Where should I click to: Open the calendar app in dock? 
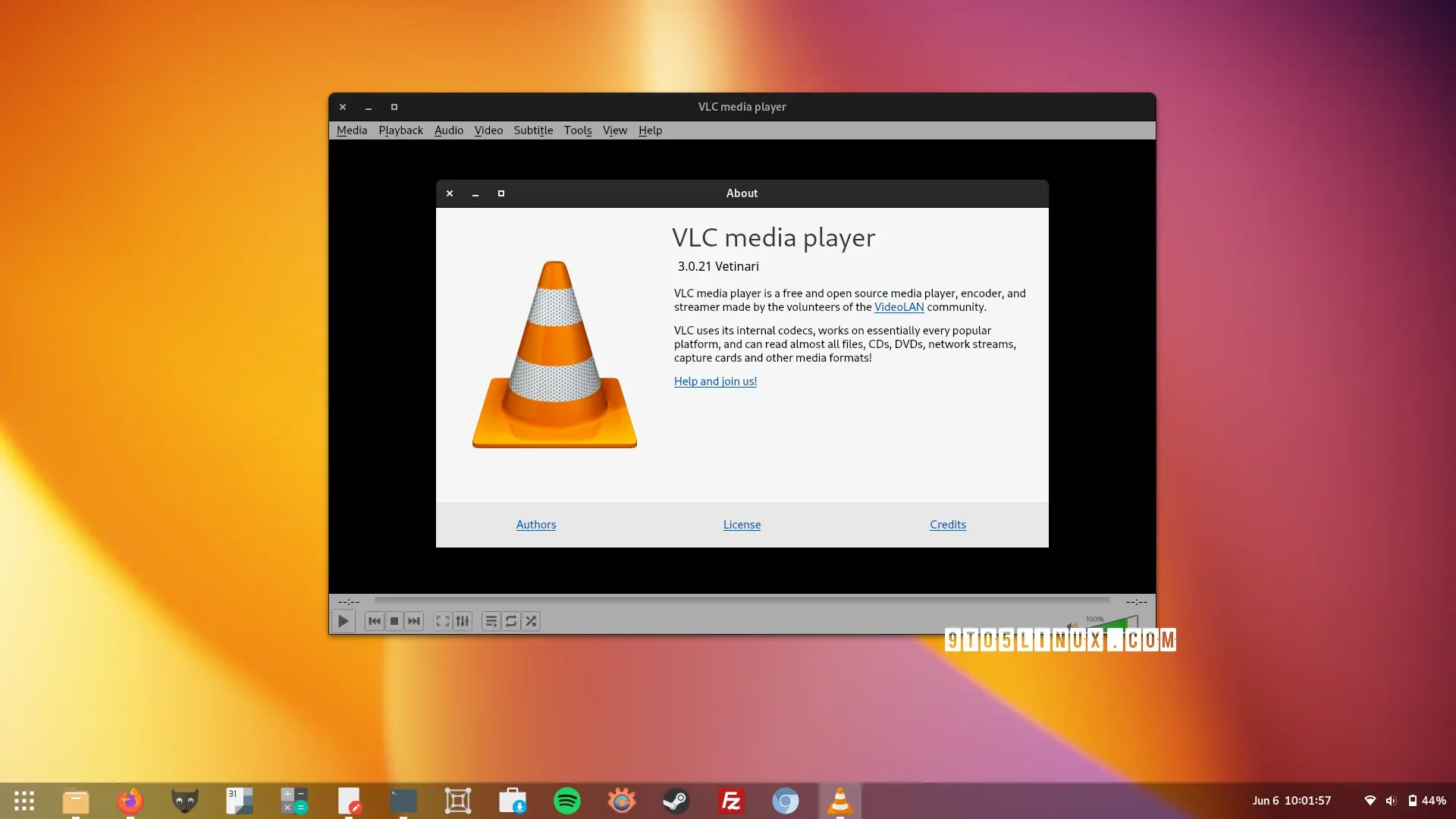(240, 801)
